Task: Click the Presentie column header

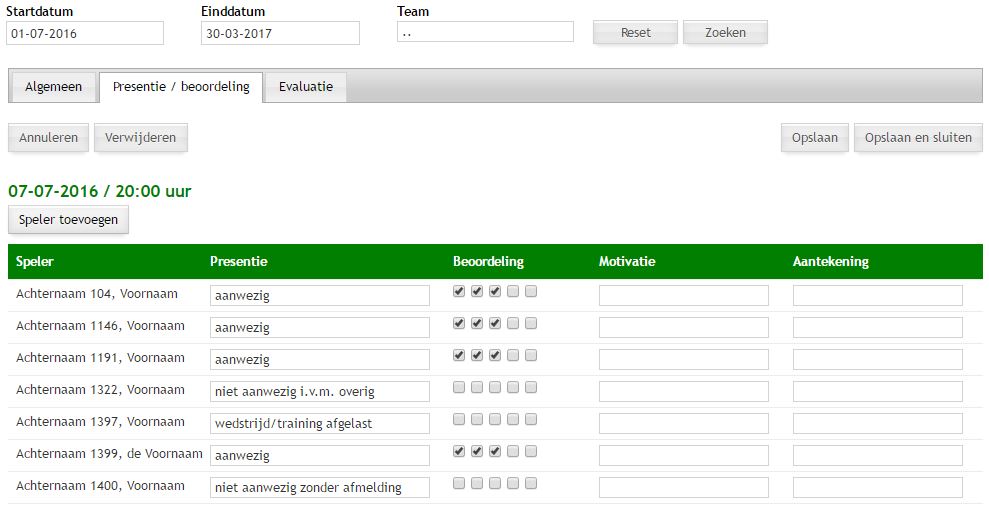Action: pyautogui.click(x=239, y=262)
